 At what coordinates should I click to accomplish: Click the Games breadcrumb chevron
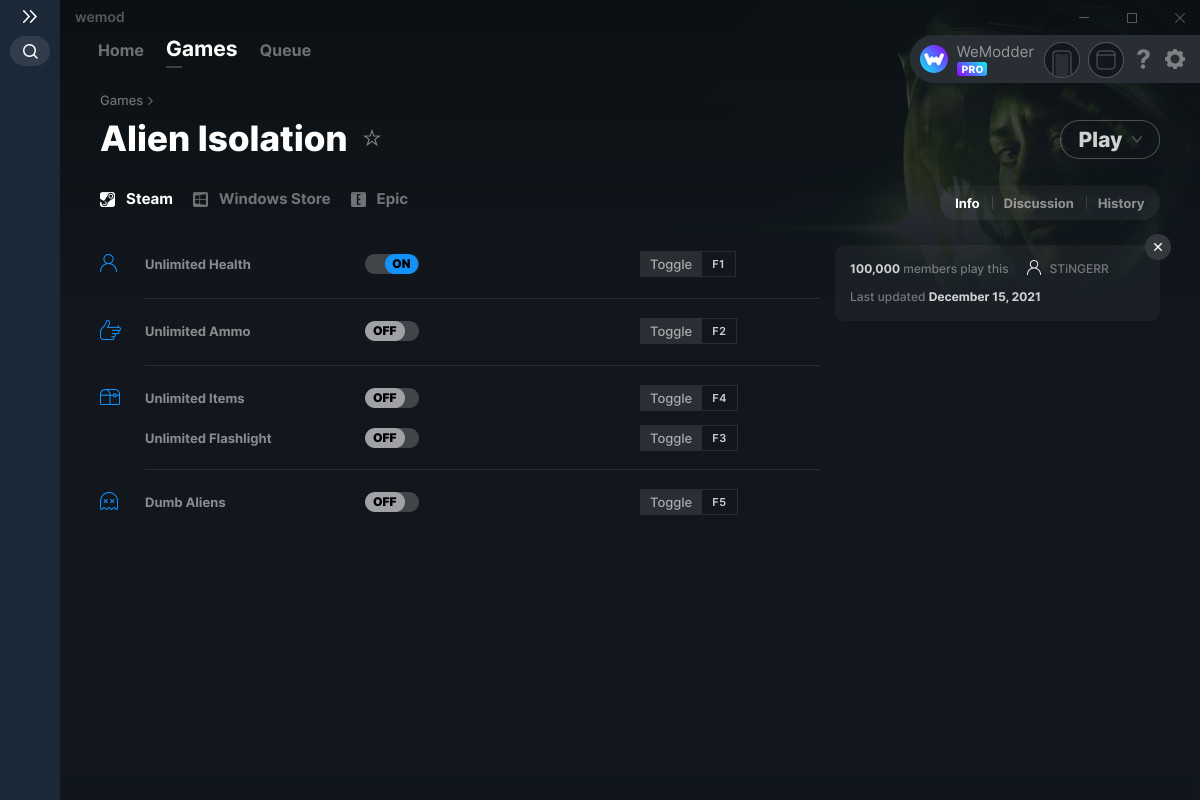click(151, 100)
